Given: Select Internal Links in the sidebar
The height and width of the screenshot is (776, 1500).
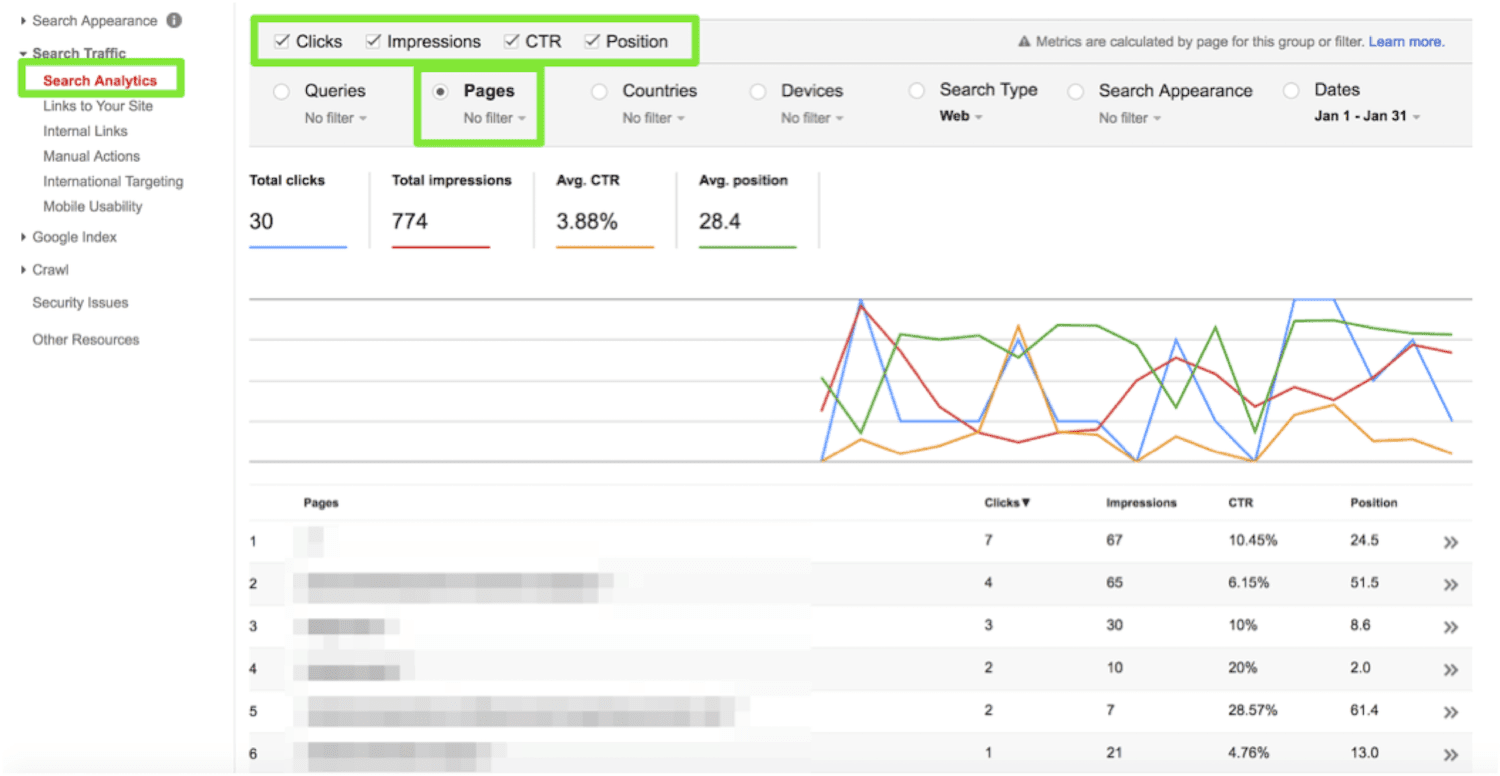Looking at the screenshot, I should [85, 130].
